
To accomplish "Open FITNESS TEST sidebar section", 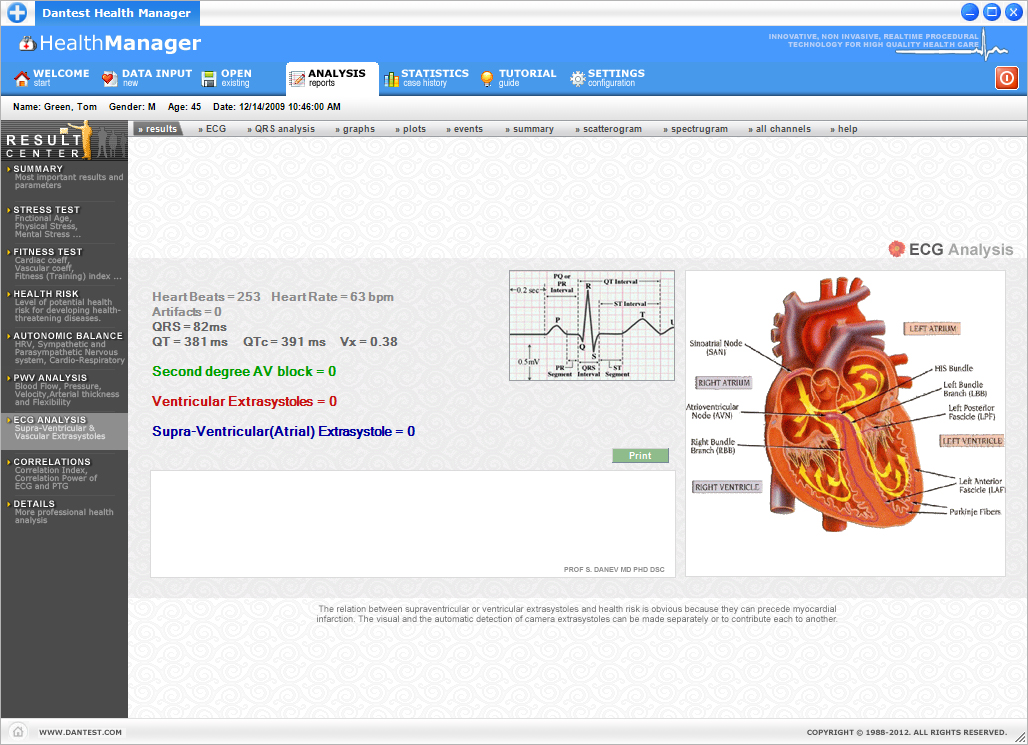I will pos(64,264).
